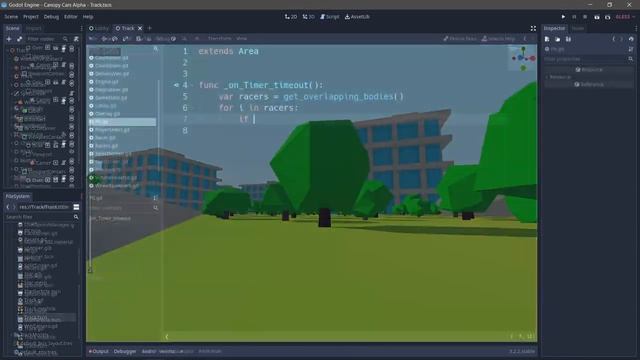Open the Scene dock options menu

pyautogui.click(x=81, y=28)
